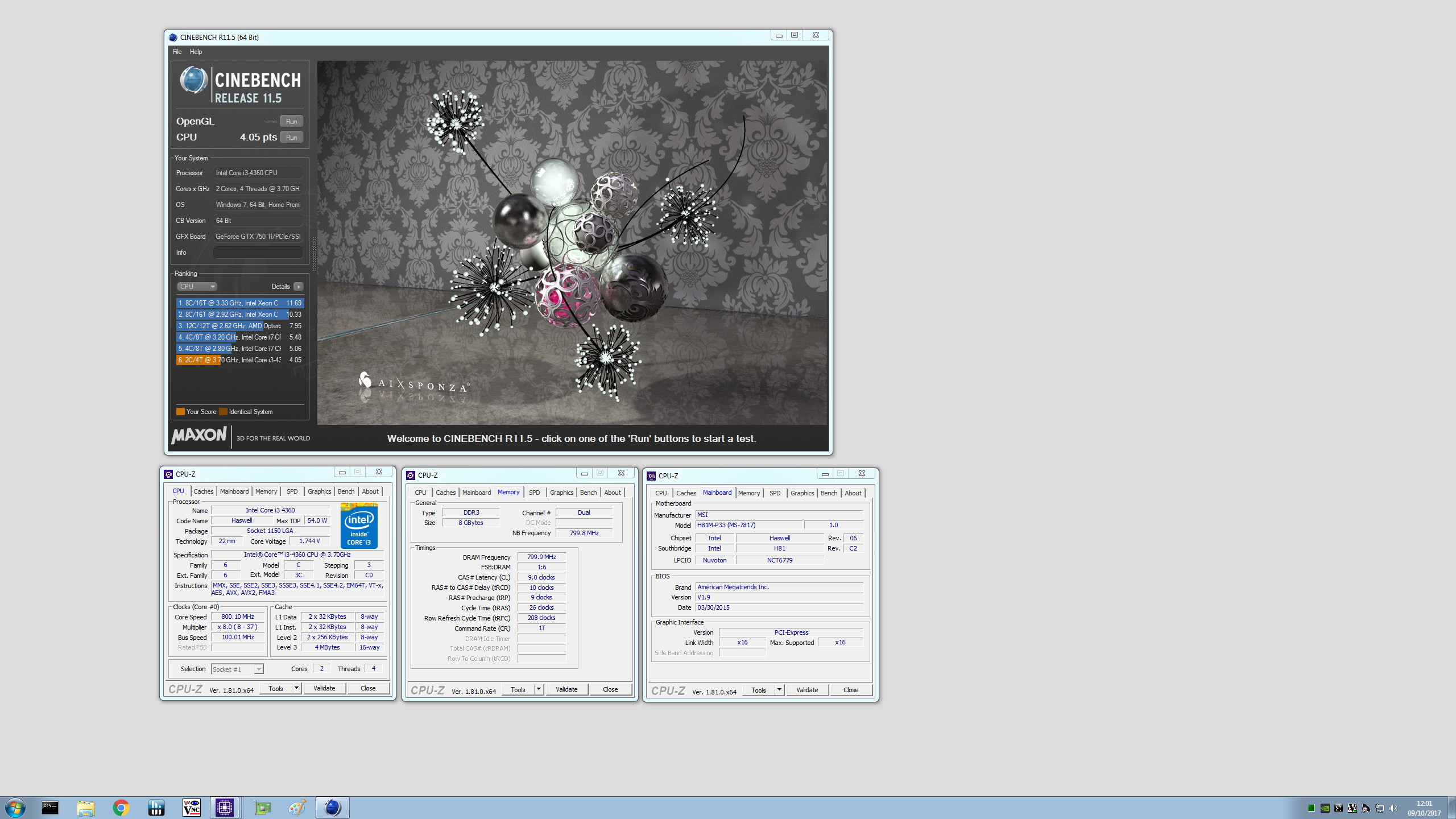This screenshot has width=1456, height=819.
Task: Select ranking row 1 Xeon 11.69
Action: [240, 303]
